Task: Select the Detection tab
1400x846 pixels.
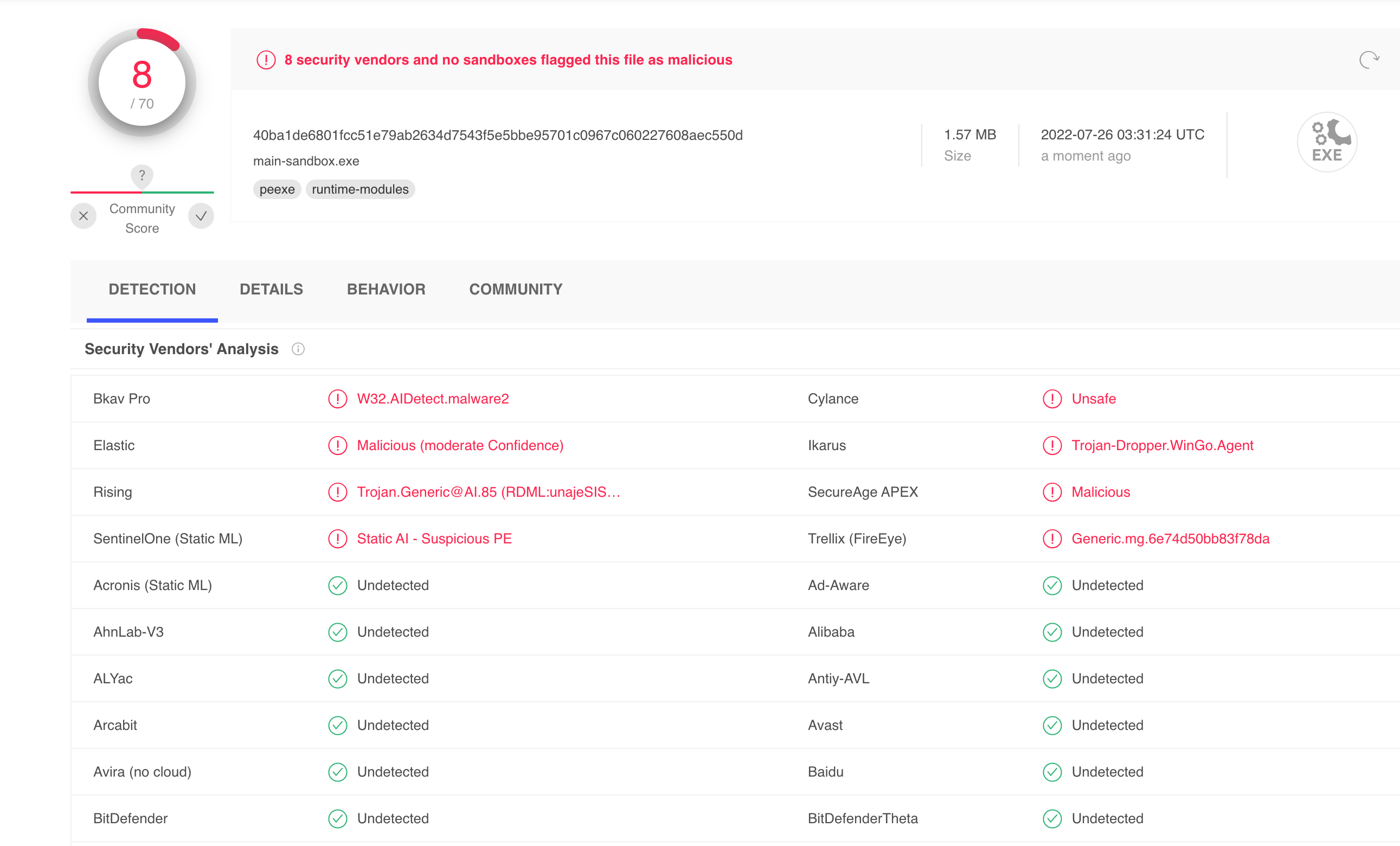Action: tap(152, 289)
